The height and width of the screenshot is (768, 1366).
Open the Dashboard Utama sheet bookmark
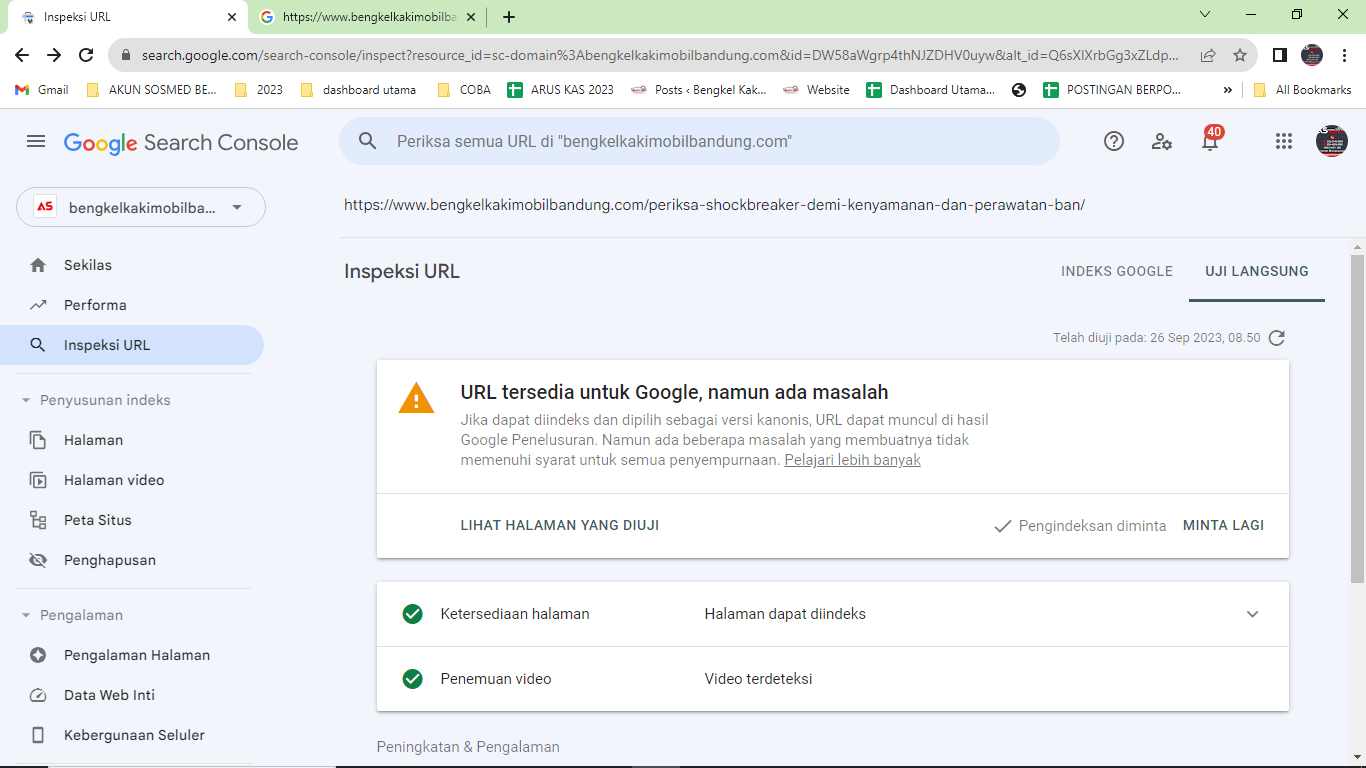(x=931, y=90)
